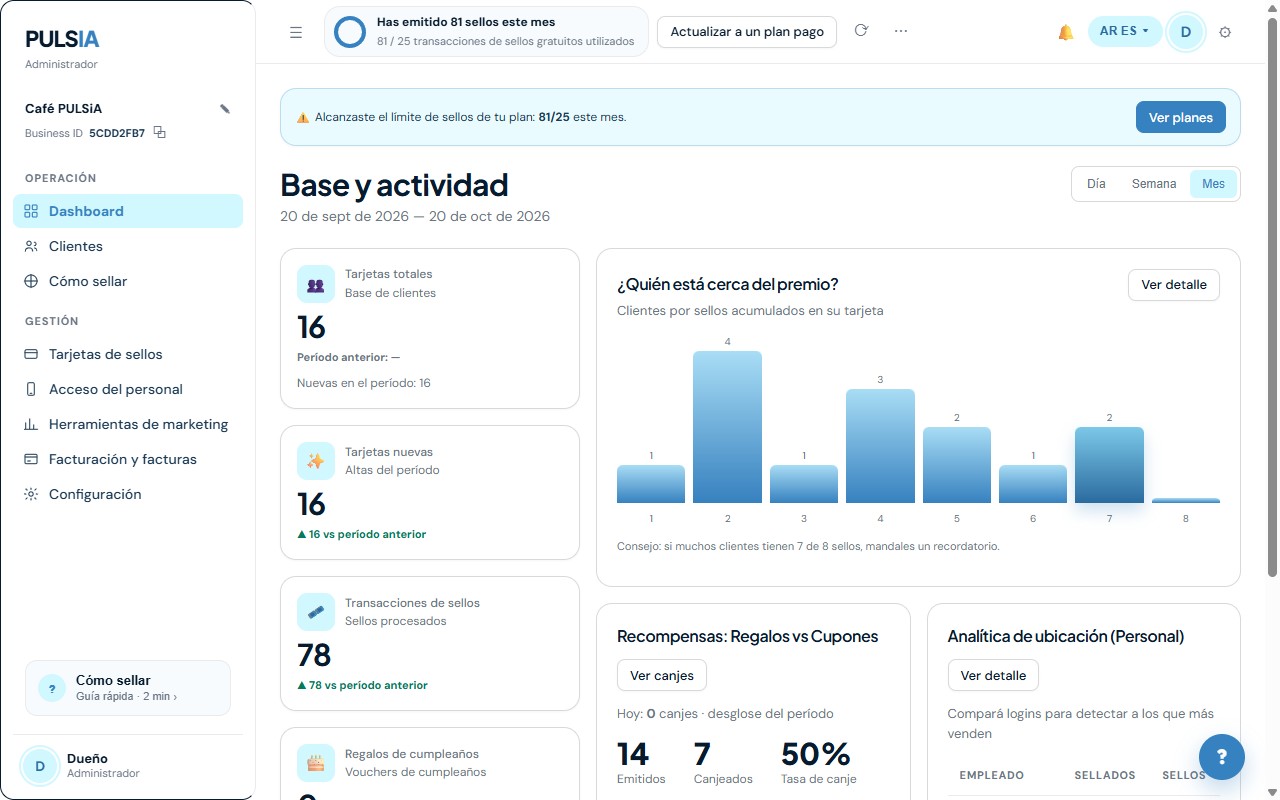Switch period view to Semana
Screen dimensions: 1280x800
point(1154,184)
